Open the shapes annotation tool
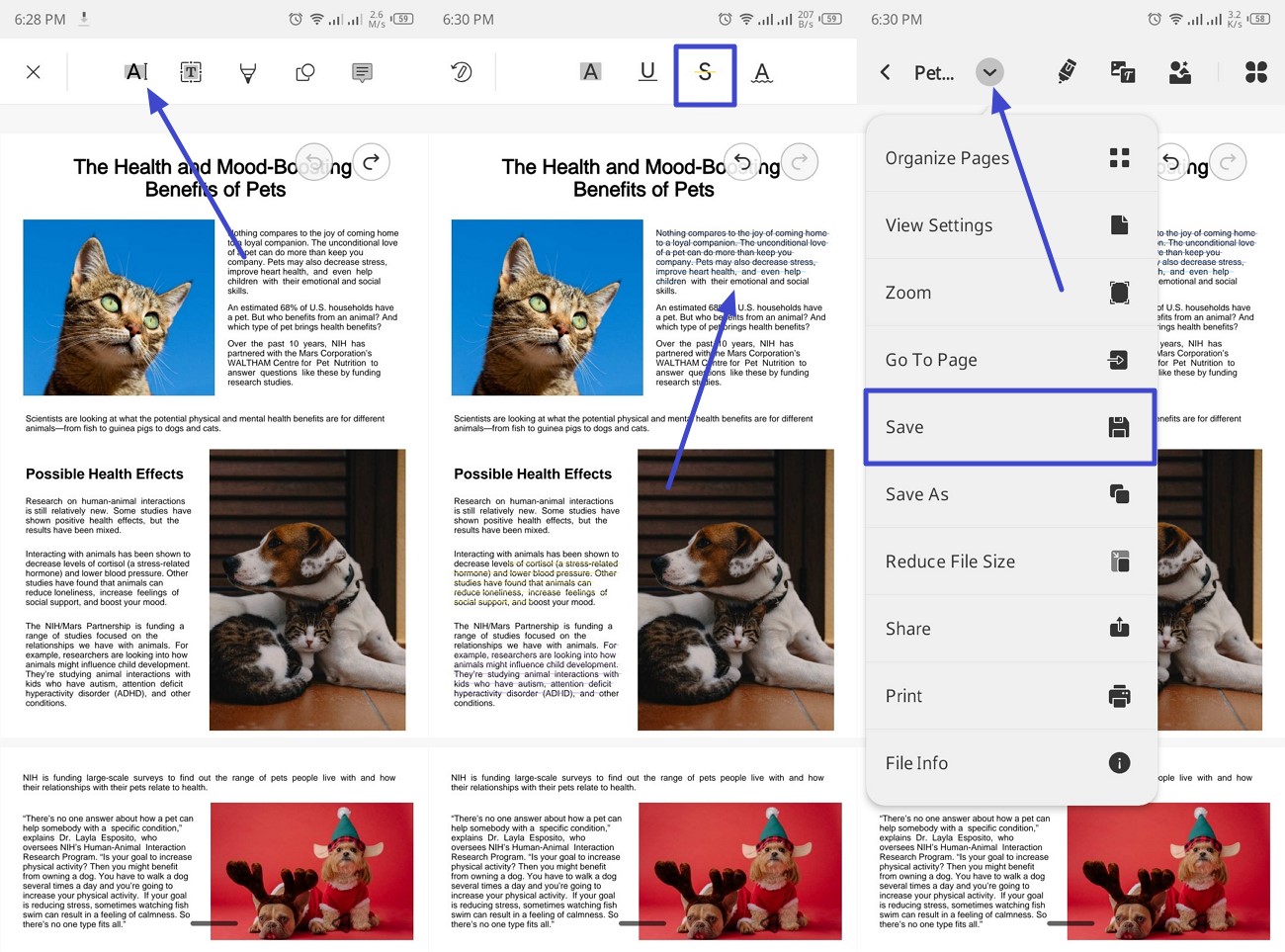Screen dimensions: 1285x952 click(304, 71)
